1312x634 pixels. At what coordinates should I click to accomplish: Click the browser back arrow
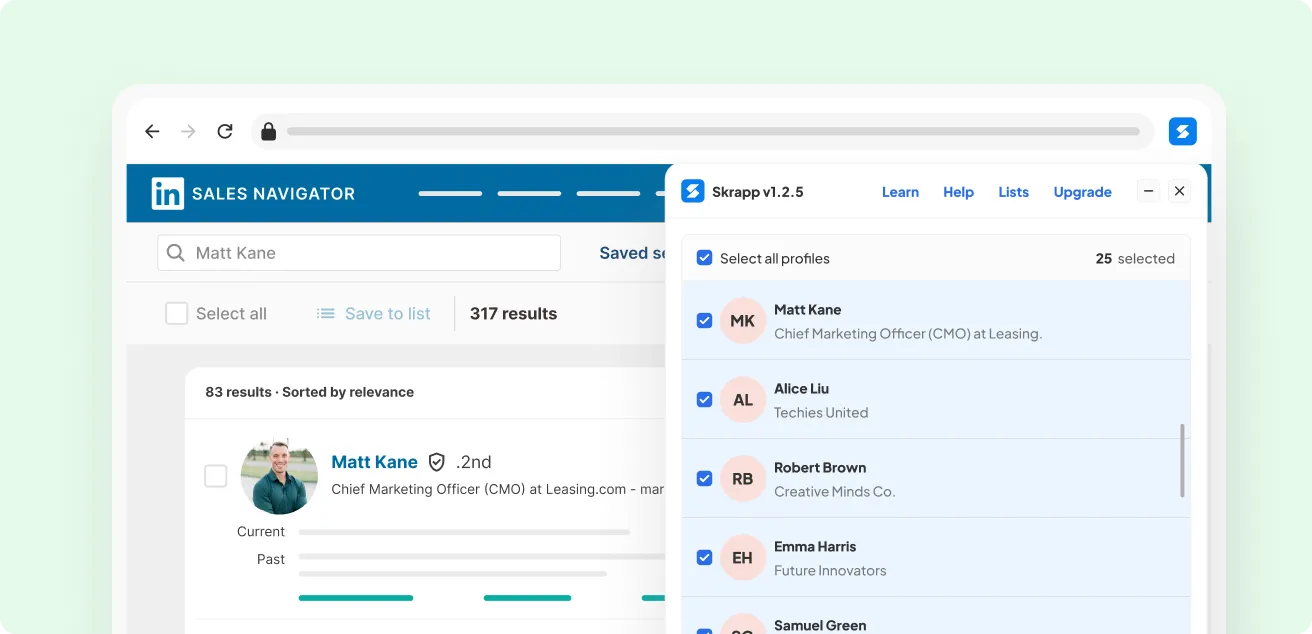pyautogui.click(x=151, y=131)
